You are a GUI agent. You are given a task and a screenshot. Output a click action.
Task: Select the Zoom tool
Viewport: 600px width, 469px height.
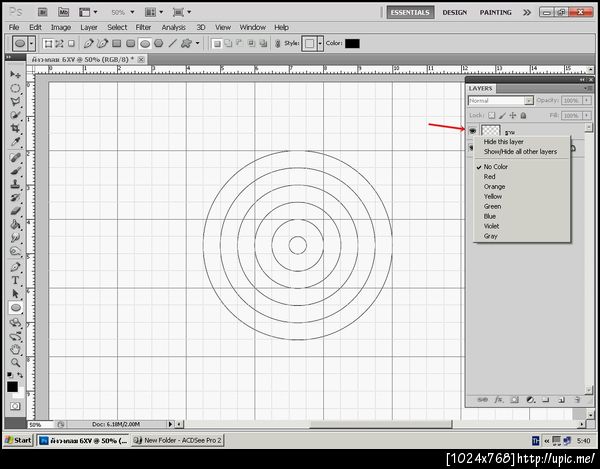(x=15, y=363)
